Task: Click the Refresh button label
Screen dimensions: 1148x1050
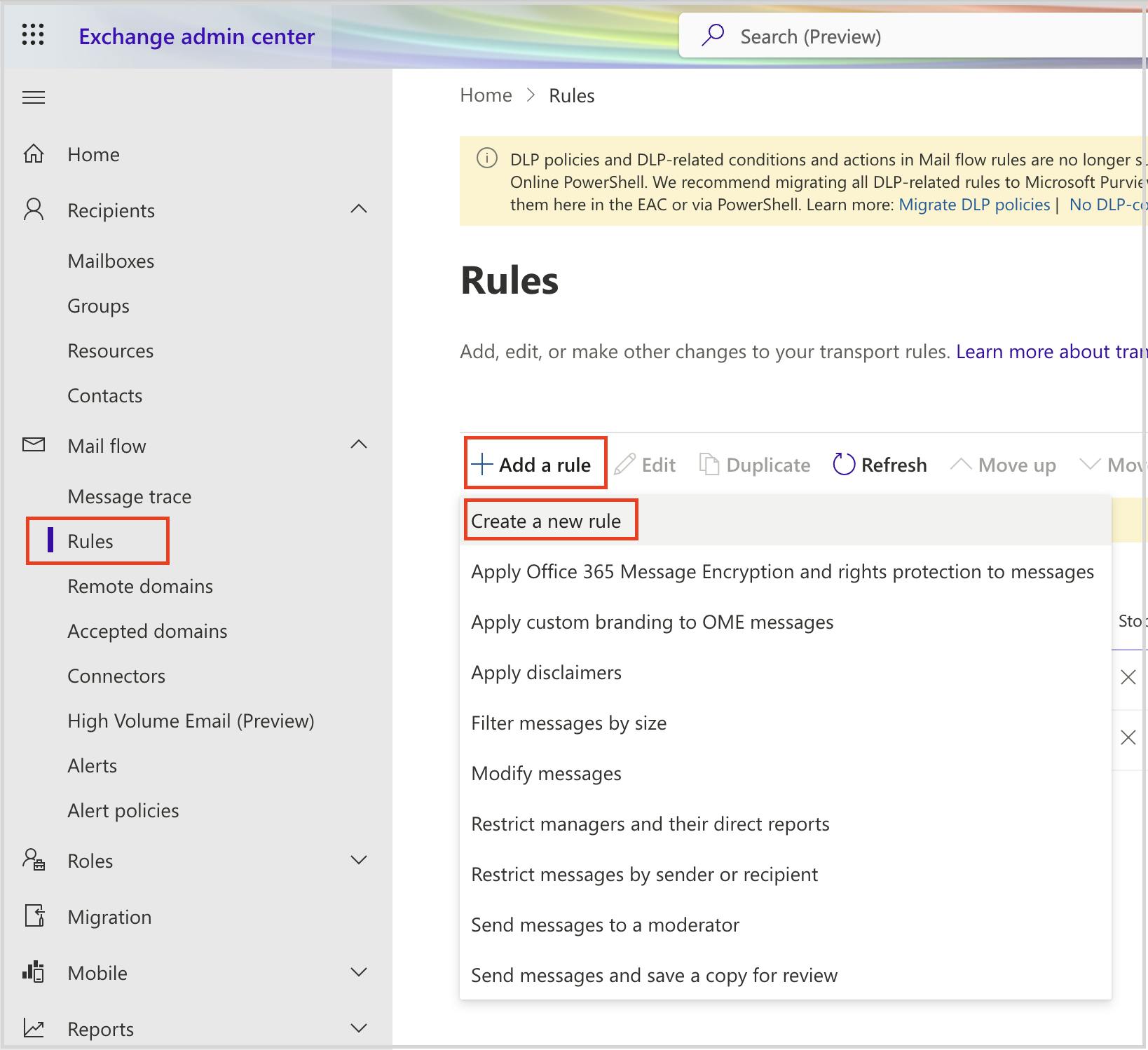Action: pos(894,465)
